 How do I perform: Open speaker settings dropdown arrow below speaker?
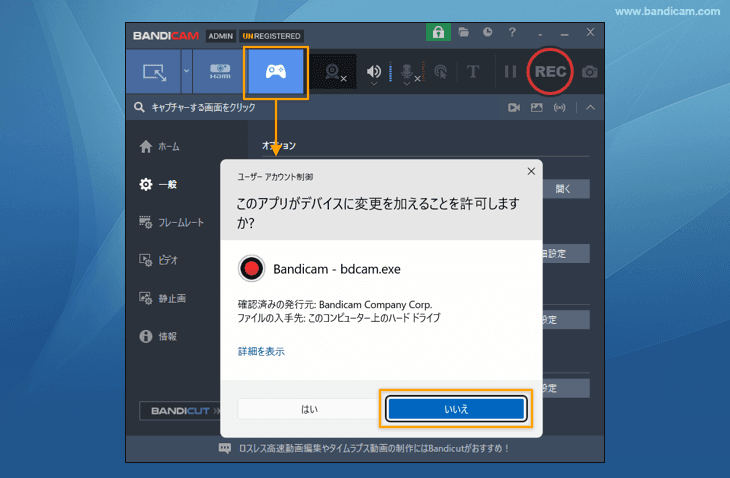click(x=374, y=84)
